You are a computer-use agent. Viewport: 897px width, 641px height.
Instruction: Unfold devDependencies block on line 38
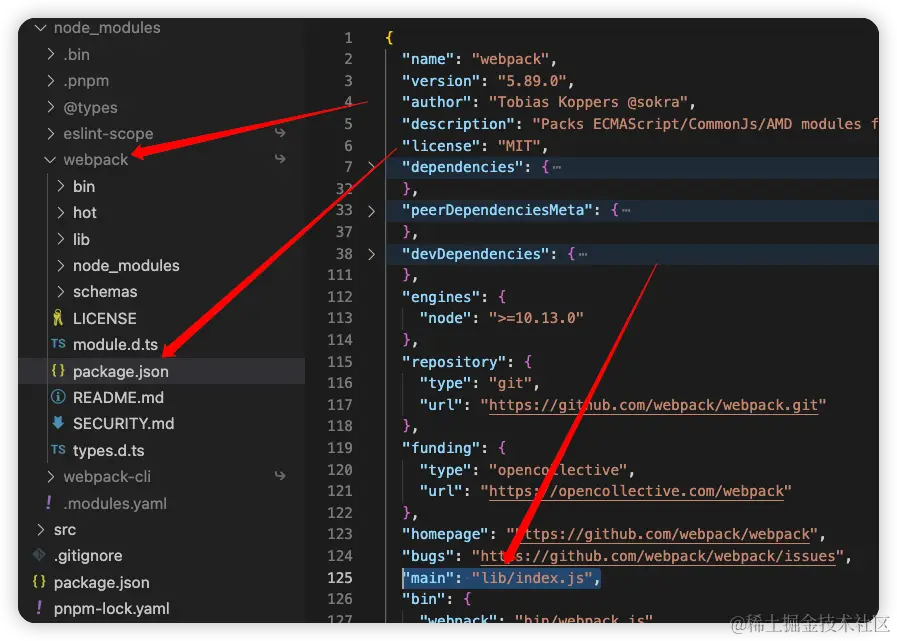[371, 254]
